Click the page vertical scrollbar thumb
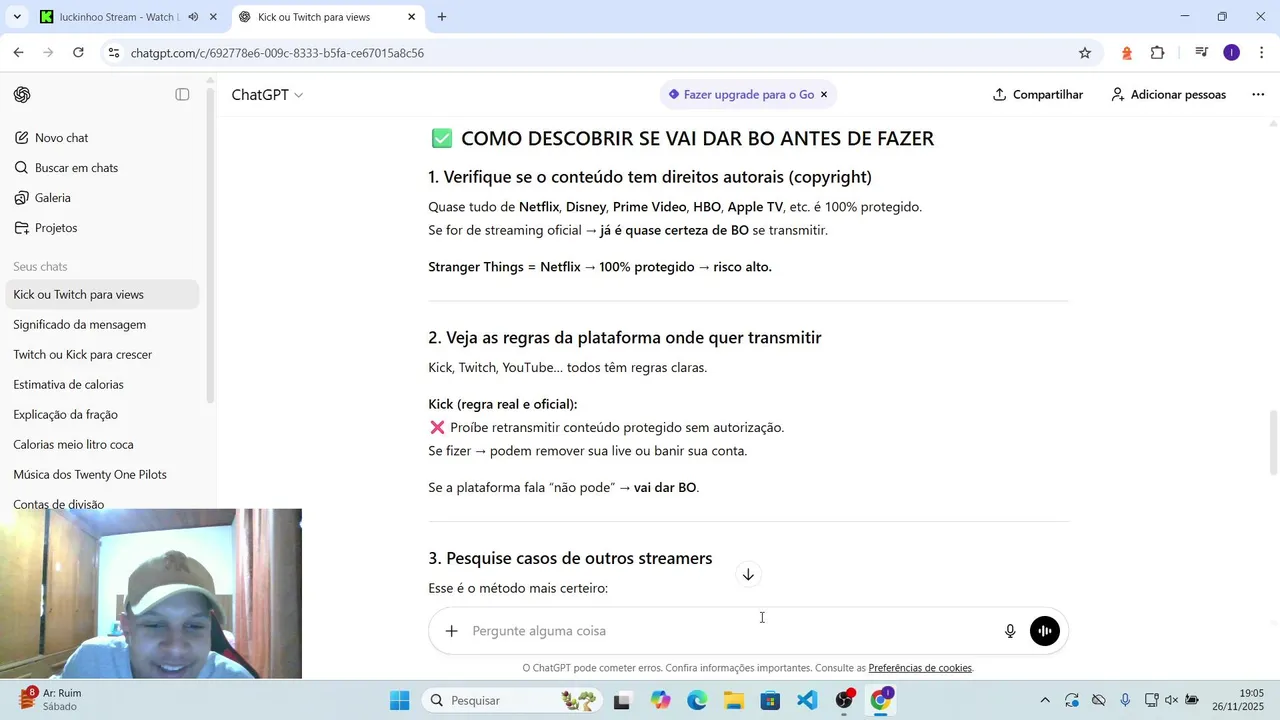 click(1274, 443)
